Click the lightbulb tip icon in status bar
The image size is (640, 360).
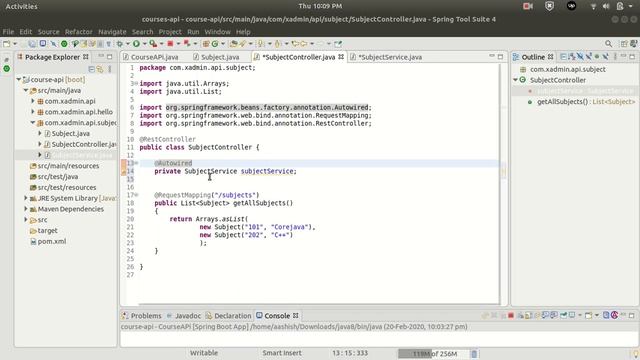coord(636,354)
